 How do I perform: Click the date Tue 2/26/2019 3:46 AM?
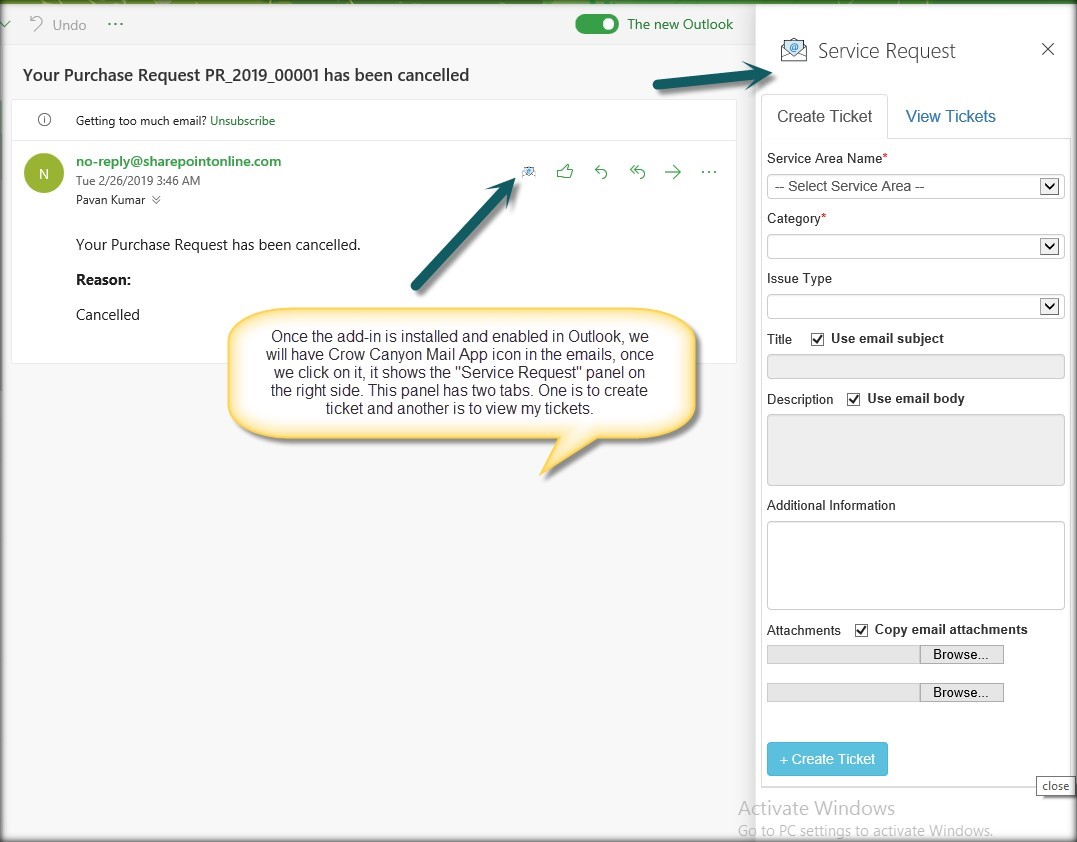[138, 181]
